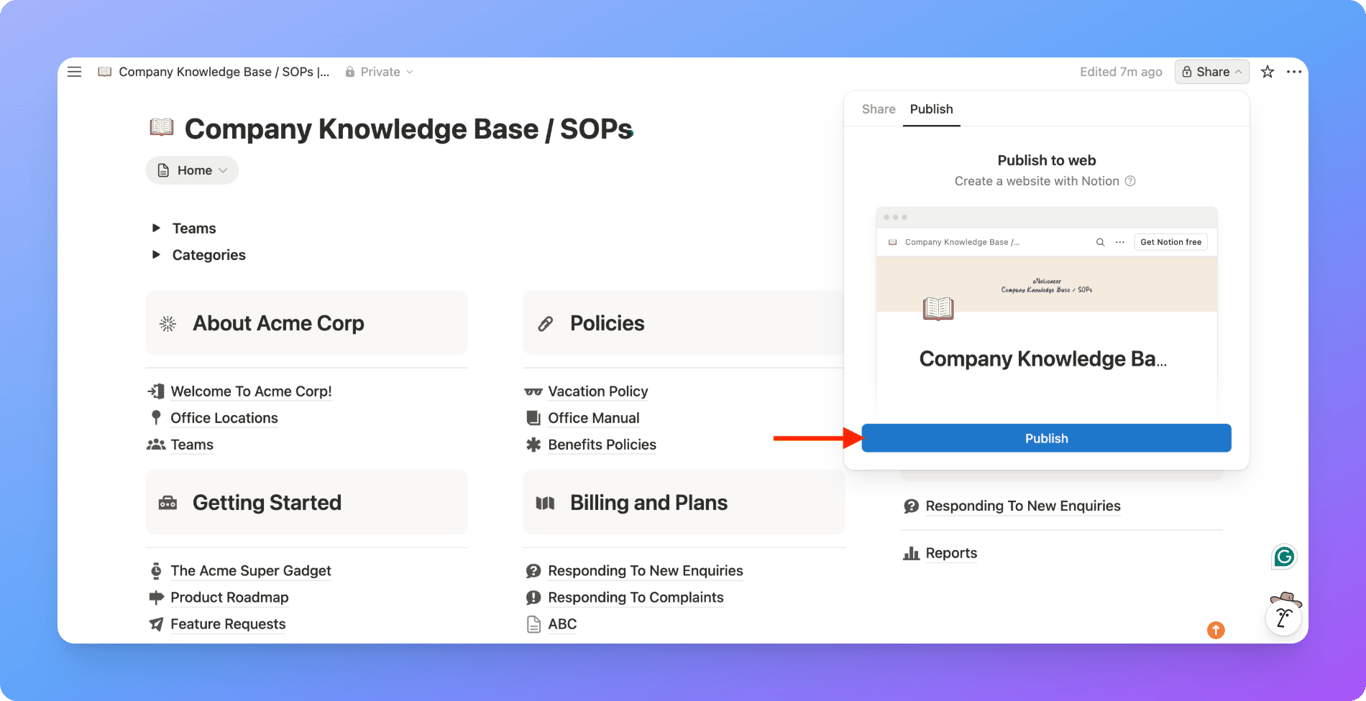Image resolution: width=1366 pixels, height=701 pixels.
Task: Click the website preview thumbnail
Action: [x=1046, y=310]
